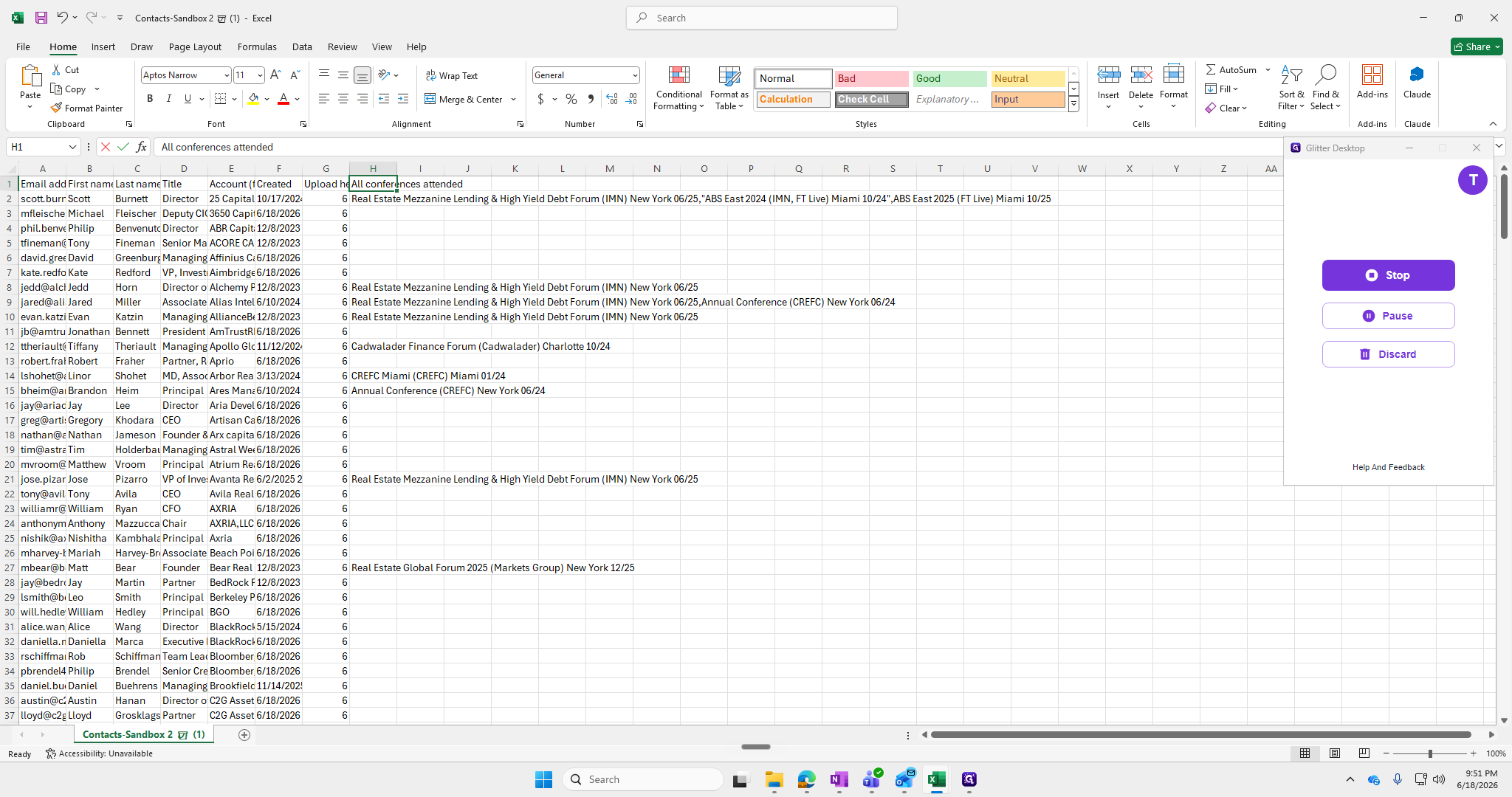Screen dimensions: 1512x797
Task: Expand Merge & Center dropdown arrow
Action: (513, 99)
